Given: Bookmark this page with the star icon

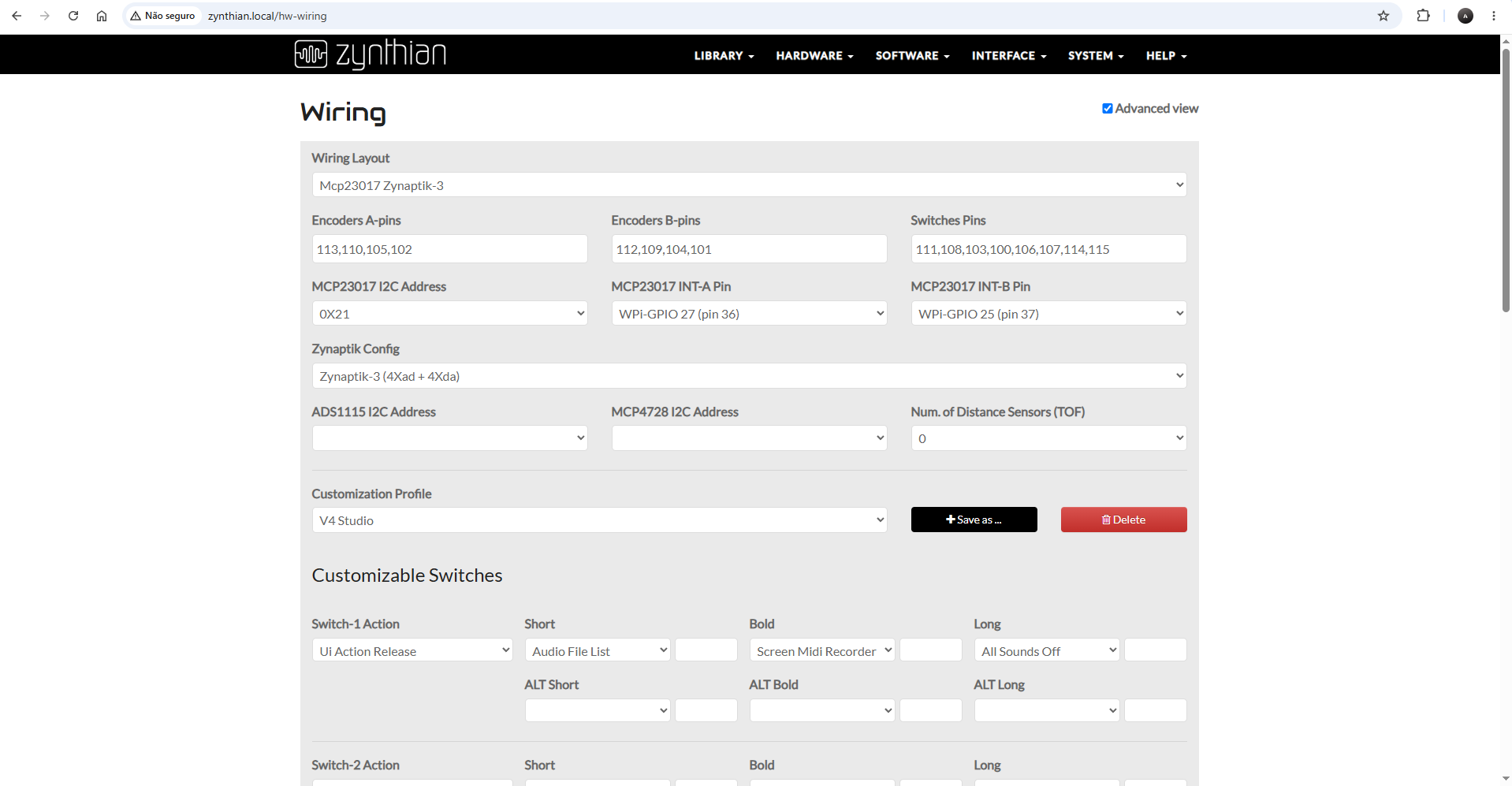Looking at the screenshot, I should point(1384,16).
